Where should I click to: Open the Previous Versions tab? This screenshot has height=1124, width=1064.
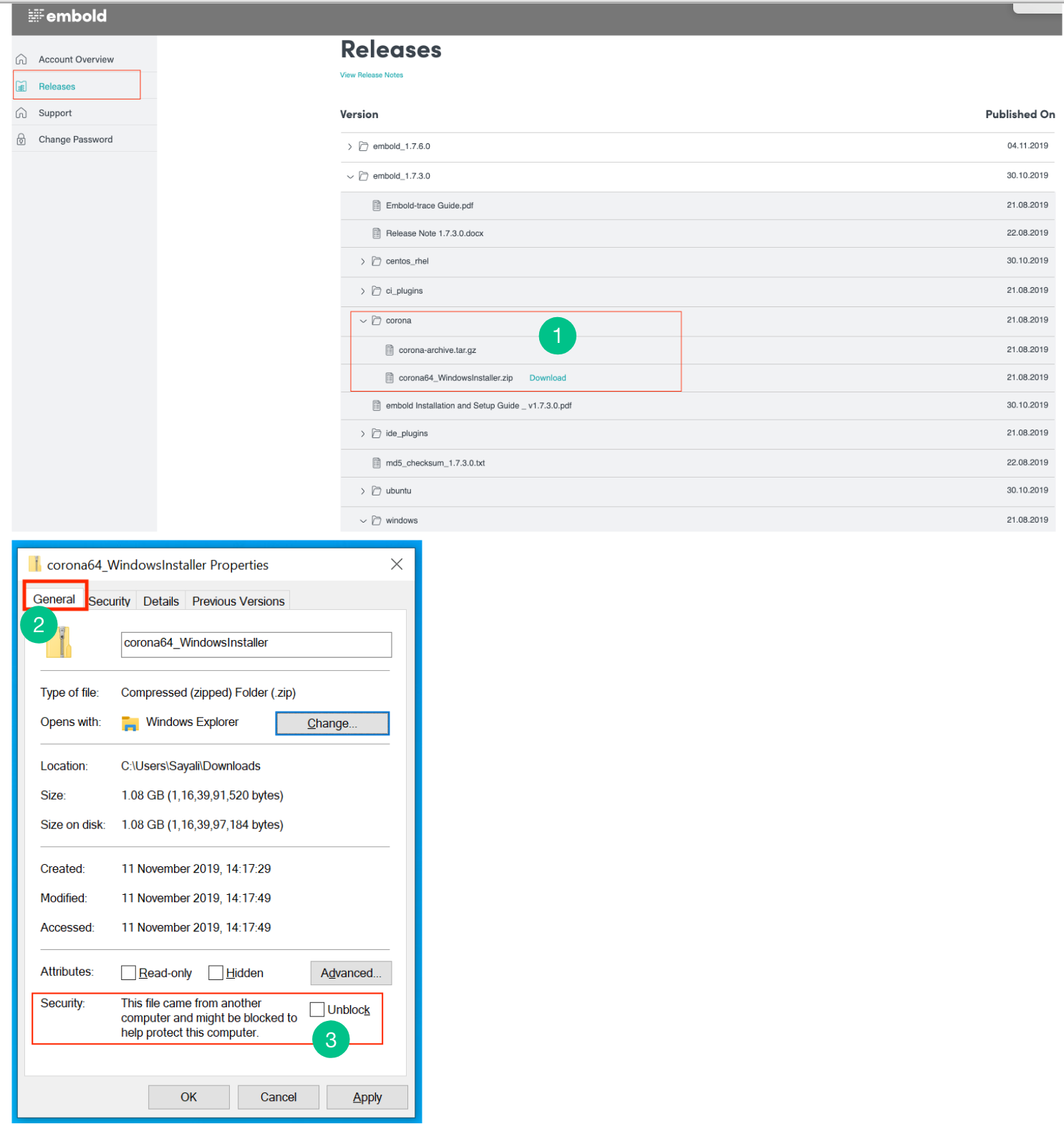(238, 601)
